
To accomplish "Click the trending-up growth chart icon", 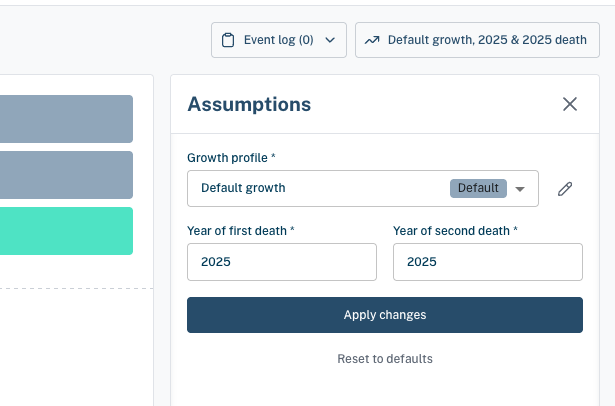I will point(372,40).
